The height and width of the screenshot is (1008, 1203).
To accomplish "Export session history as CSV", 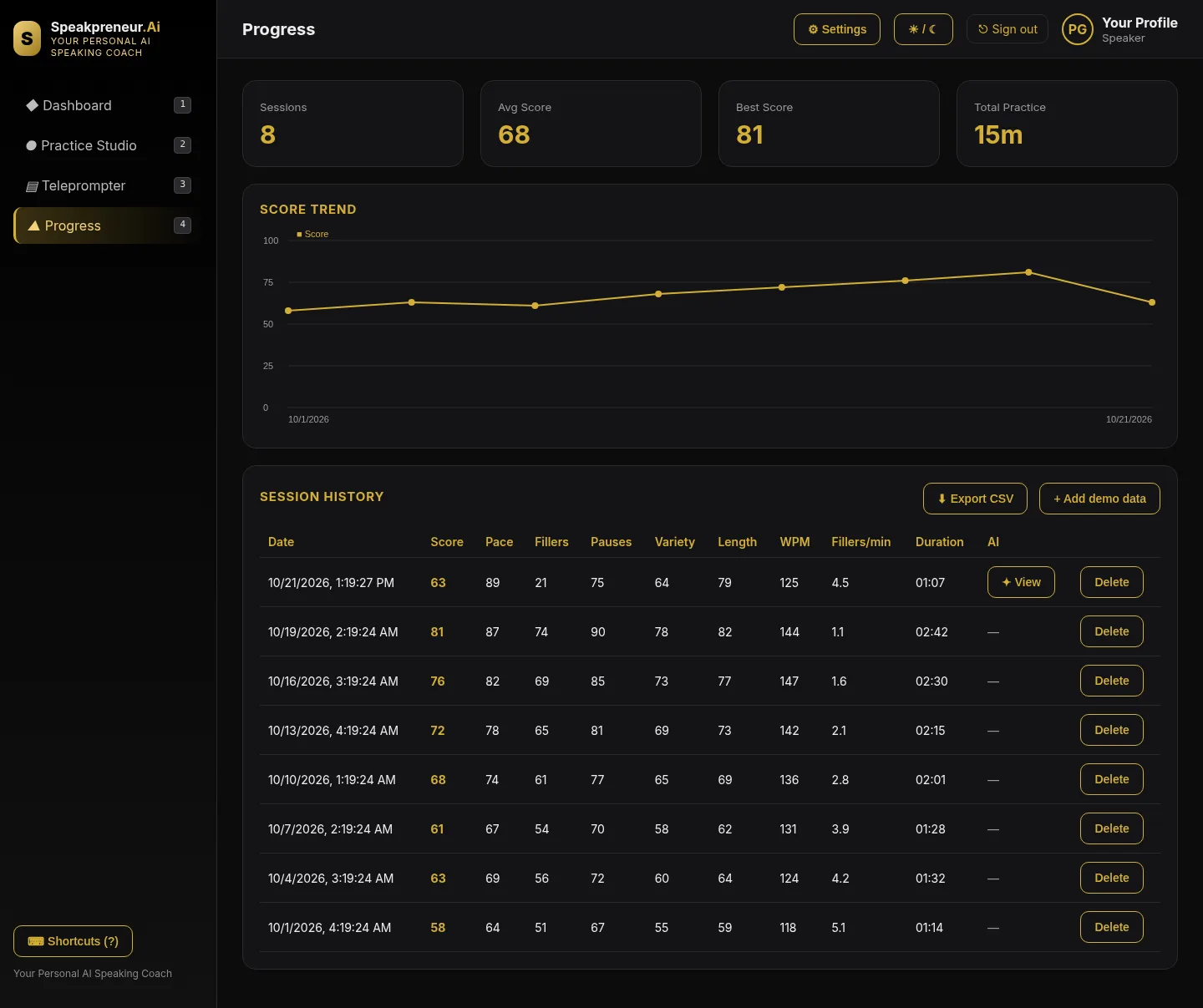I will (x=975, y=499).
